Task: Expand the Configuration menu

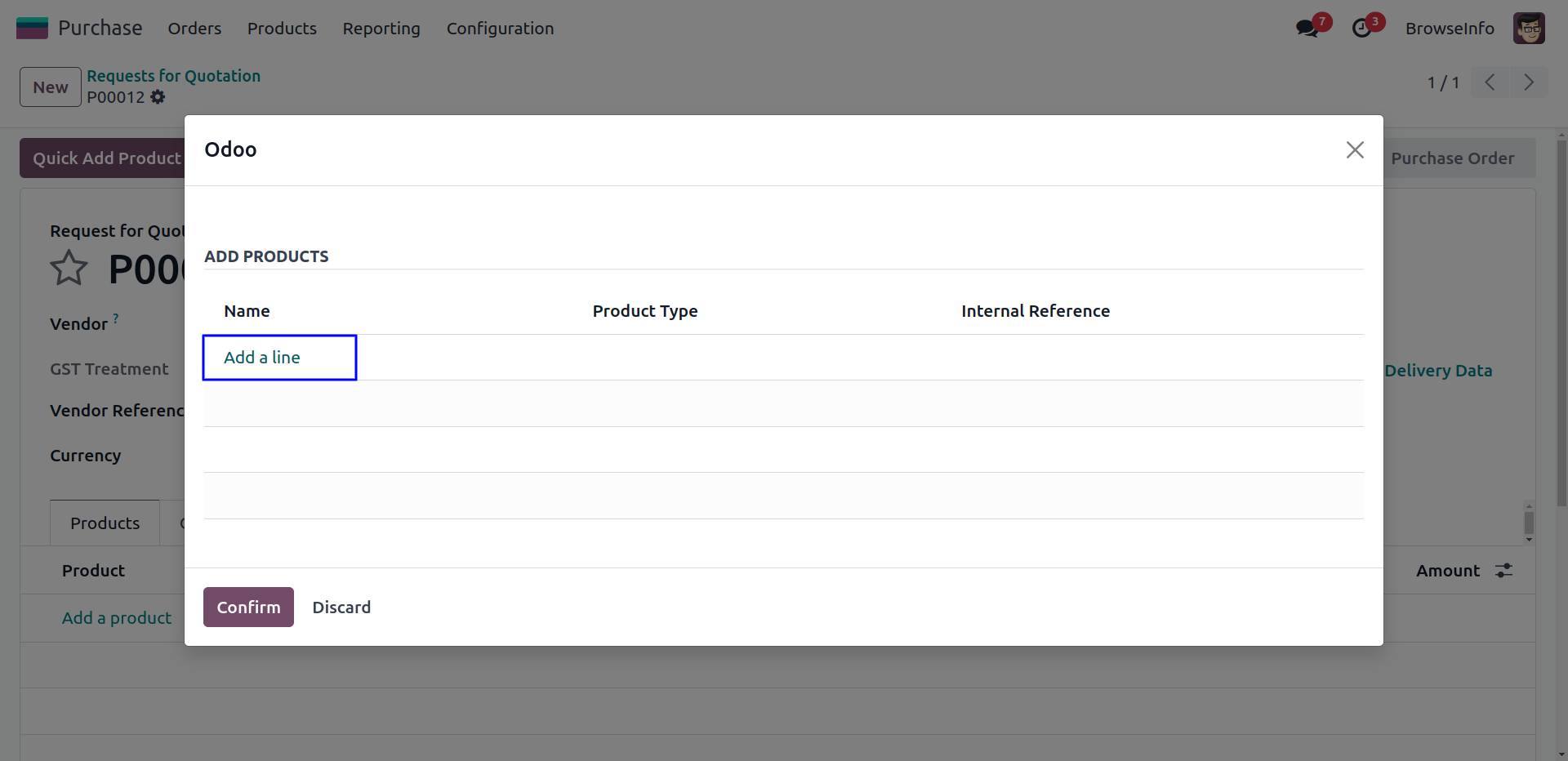Action: click(x=500, y=29)
